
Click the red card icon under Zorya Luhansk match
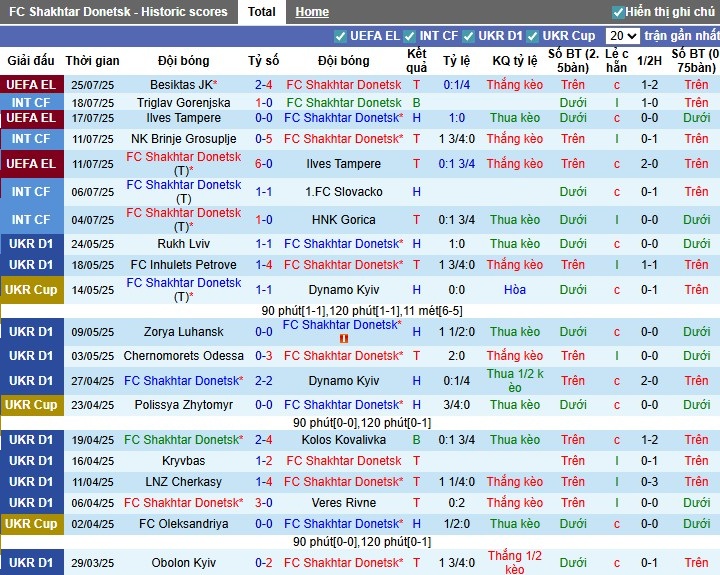[343, 338]
